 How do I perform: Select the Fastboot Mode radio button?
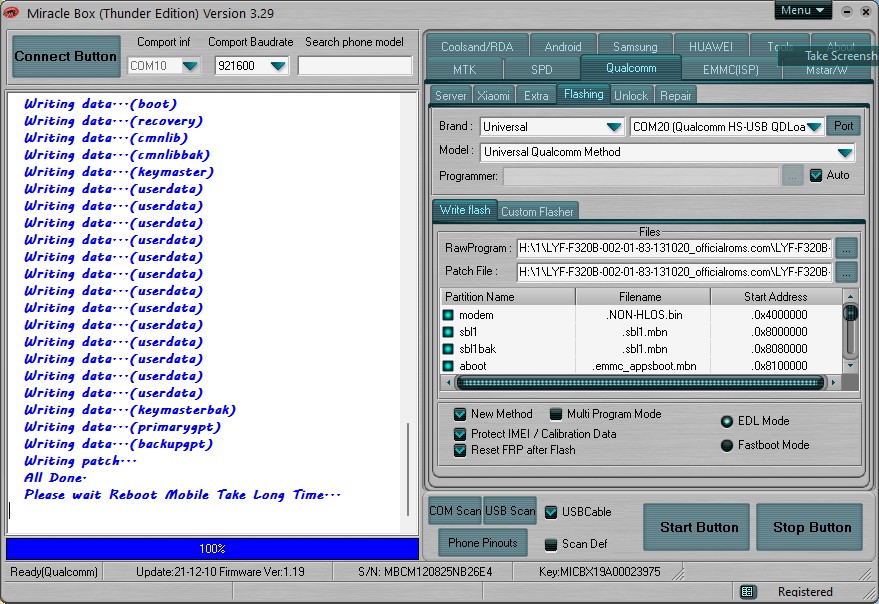click(727, 446)
